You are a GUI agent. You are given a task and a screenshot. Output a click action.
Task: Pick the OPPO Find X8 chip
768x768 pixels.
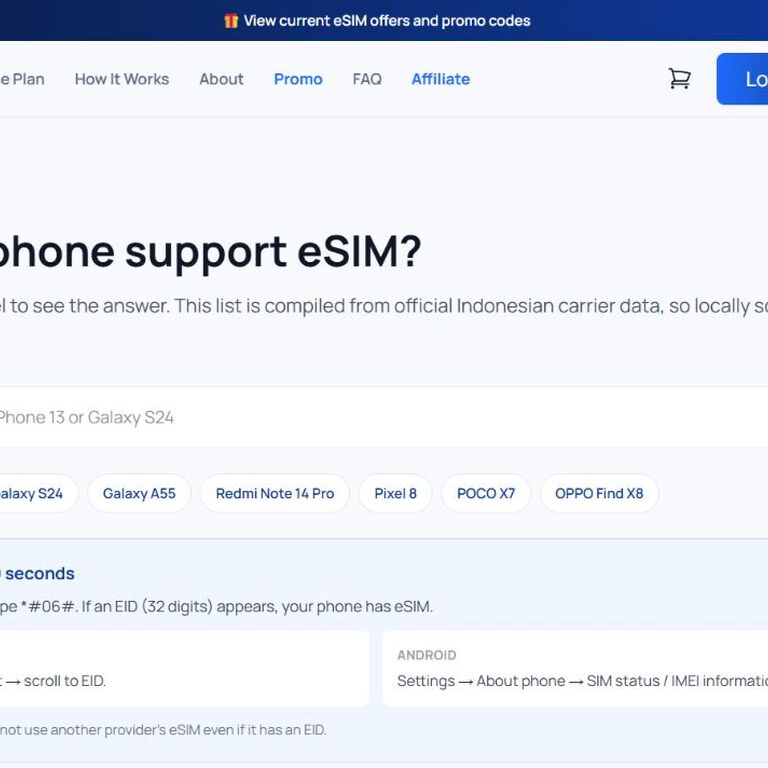tap(599, 493)
